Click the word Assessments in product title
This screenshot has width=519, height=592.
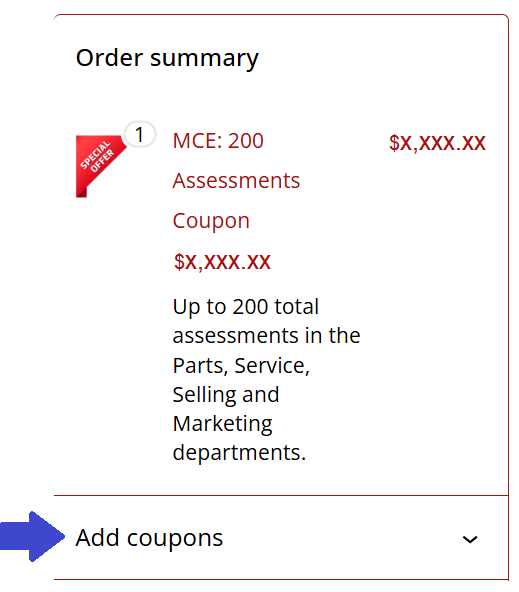(236, 180)
